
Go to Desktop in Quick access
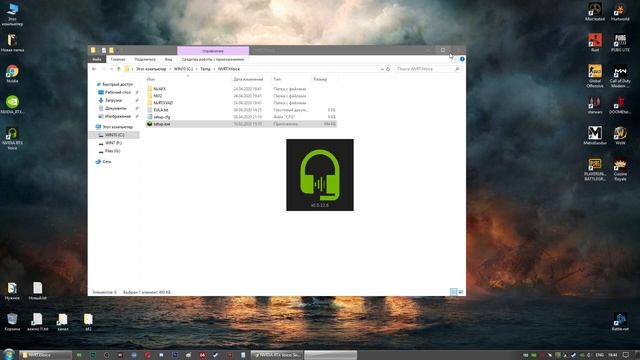pyautogui.click(x=115, y=92)
